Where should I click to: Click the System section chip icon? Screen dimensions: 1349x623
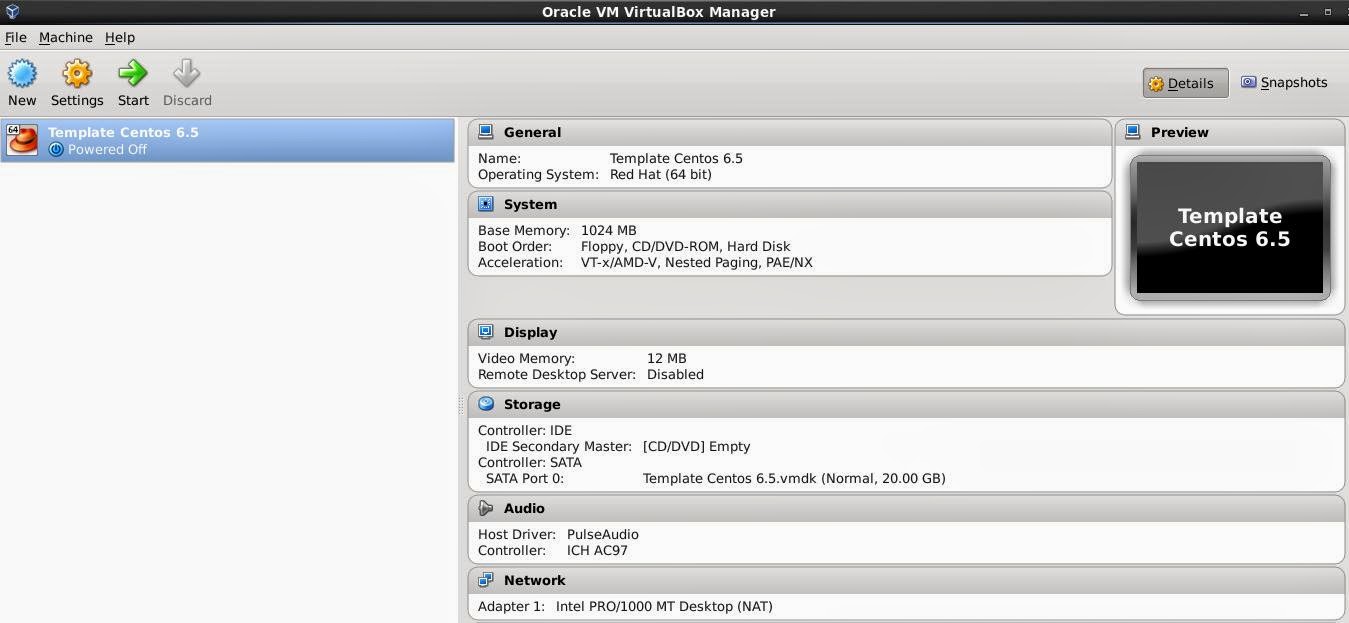point(486,204)
